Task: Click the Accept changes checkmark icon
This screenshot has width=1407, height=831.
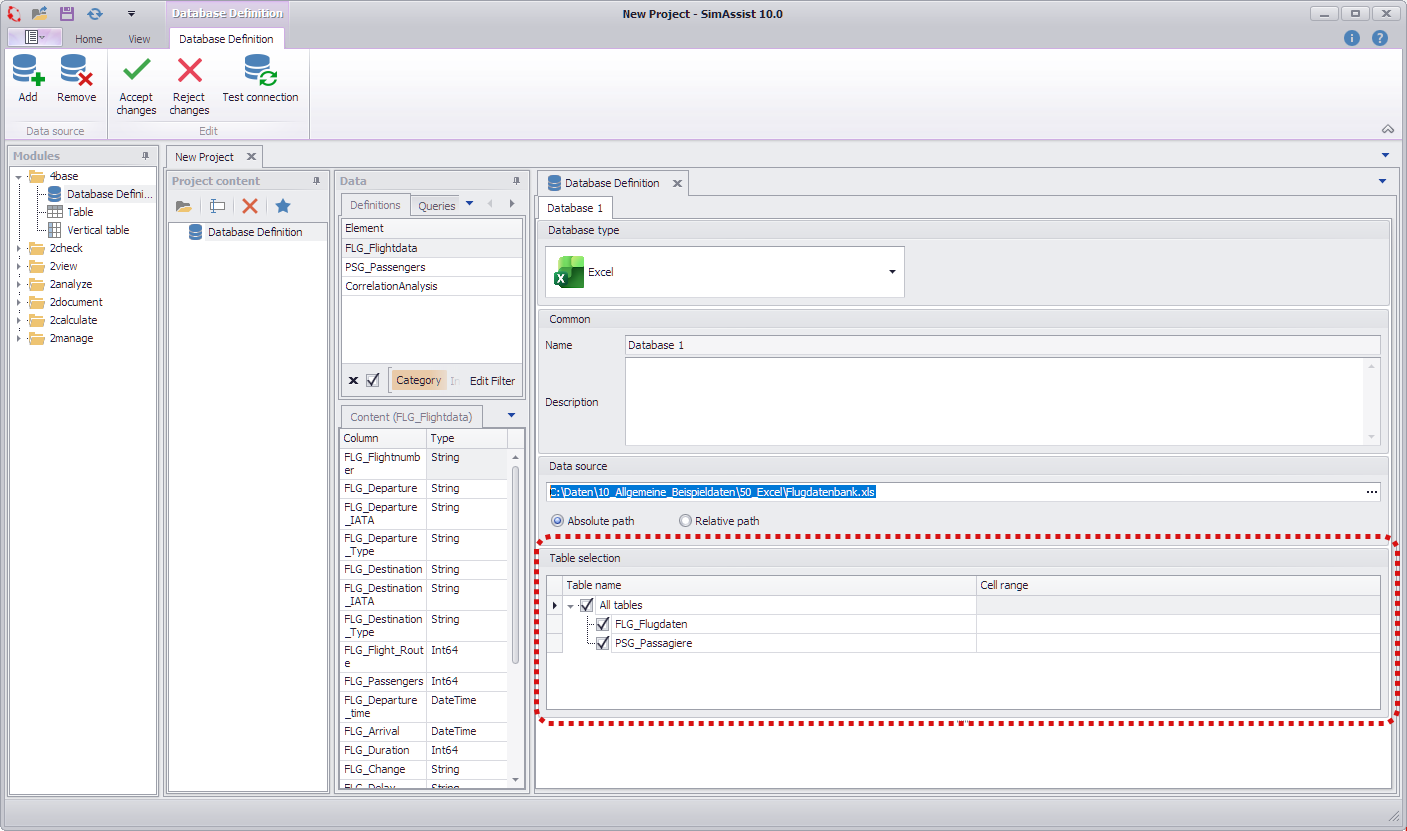Action: [136, 71]
